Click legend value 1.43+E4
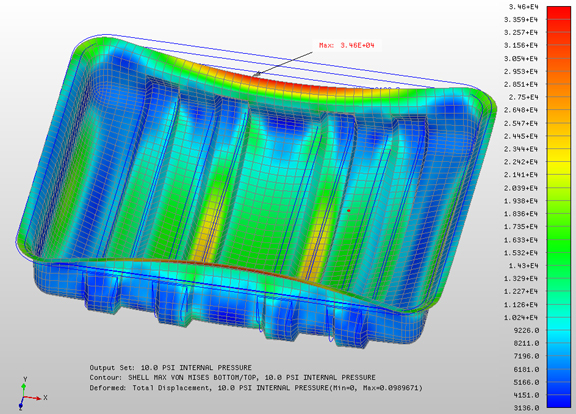The width and height of the screenshot is (576, 414). pyautogui.click(x=523, y=266)
